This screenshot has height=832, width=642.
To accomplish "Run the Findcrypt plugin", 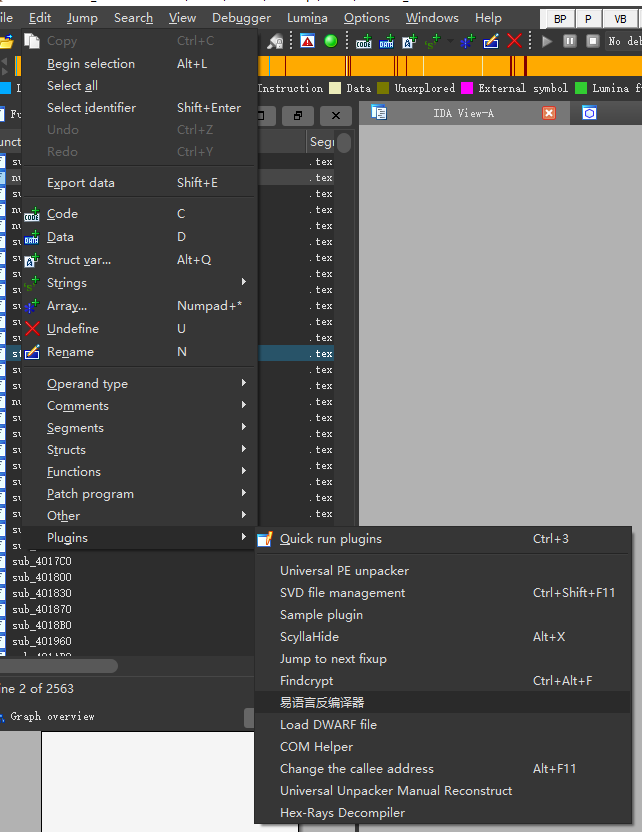I will pos(306,681).
